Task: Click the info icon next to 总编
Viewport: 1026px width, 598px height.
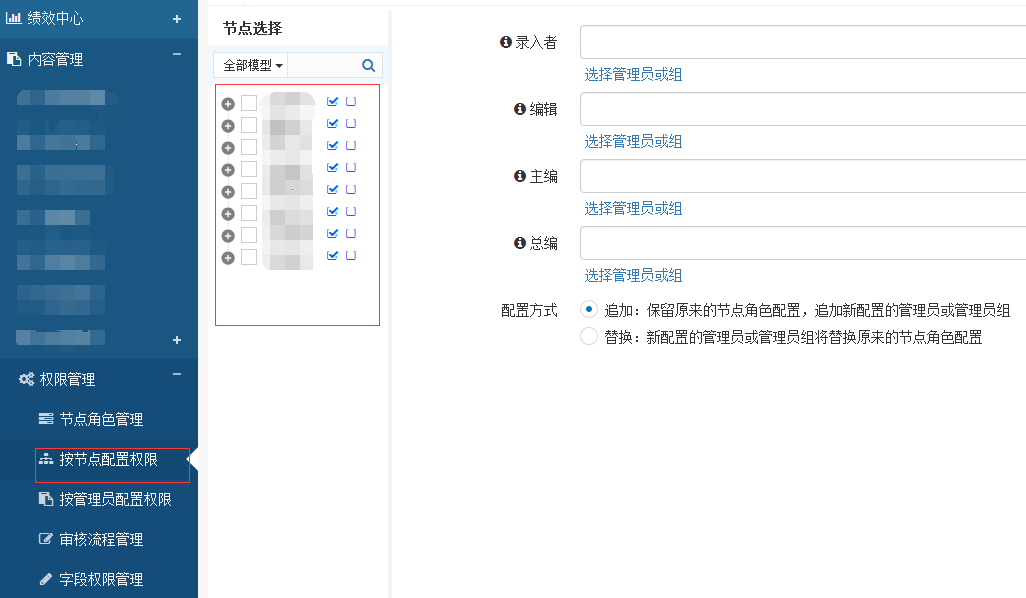Action: tap(519, 243)
